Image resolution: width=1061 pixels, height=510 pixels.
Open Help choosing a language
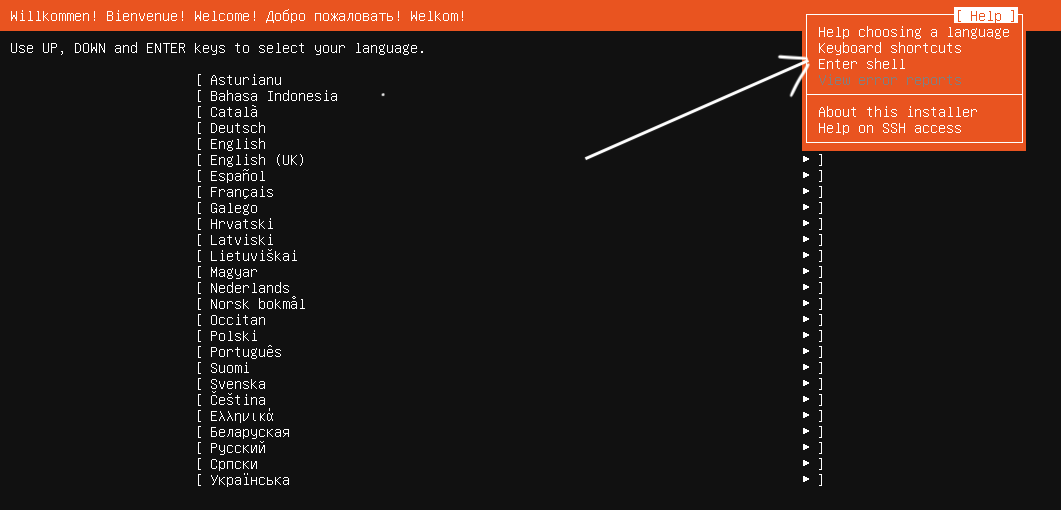913,32
